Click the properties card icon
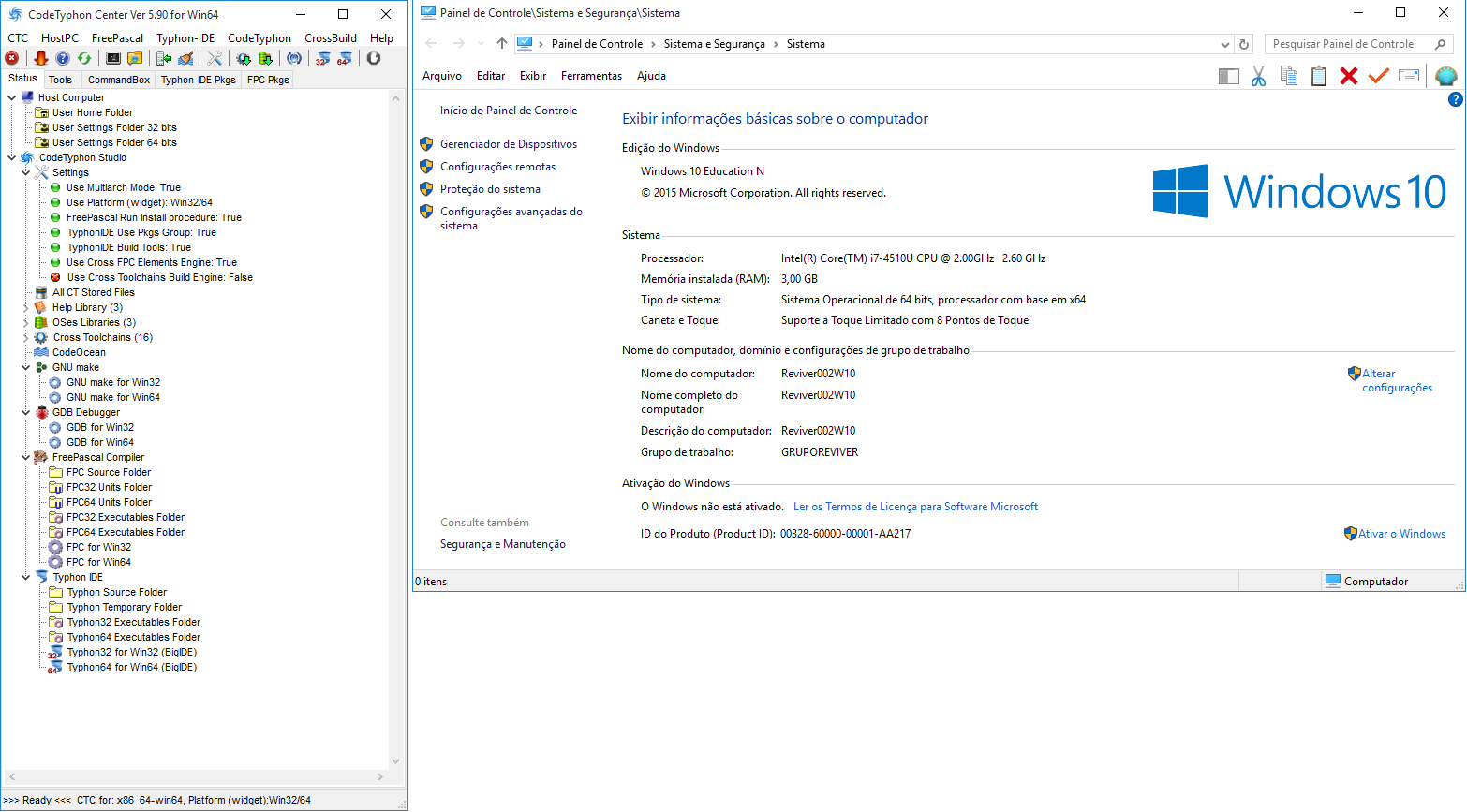Image resolution: width=1467 pixels, height=812 pixels. 1409,76
